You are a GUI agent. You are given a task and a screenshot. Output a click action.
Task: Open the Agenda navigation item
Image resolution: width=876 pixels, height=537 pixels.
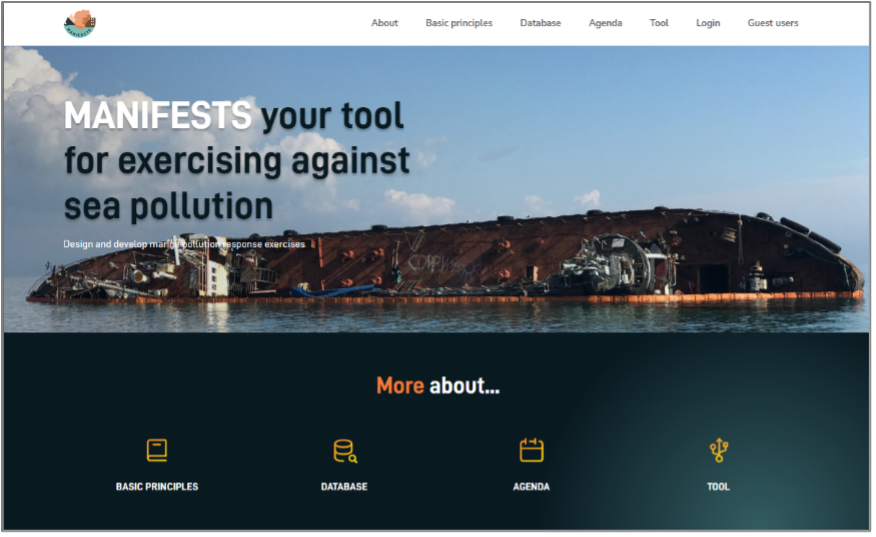tap(605, 23)
